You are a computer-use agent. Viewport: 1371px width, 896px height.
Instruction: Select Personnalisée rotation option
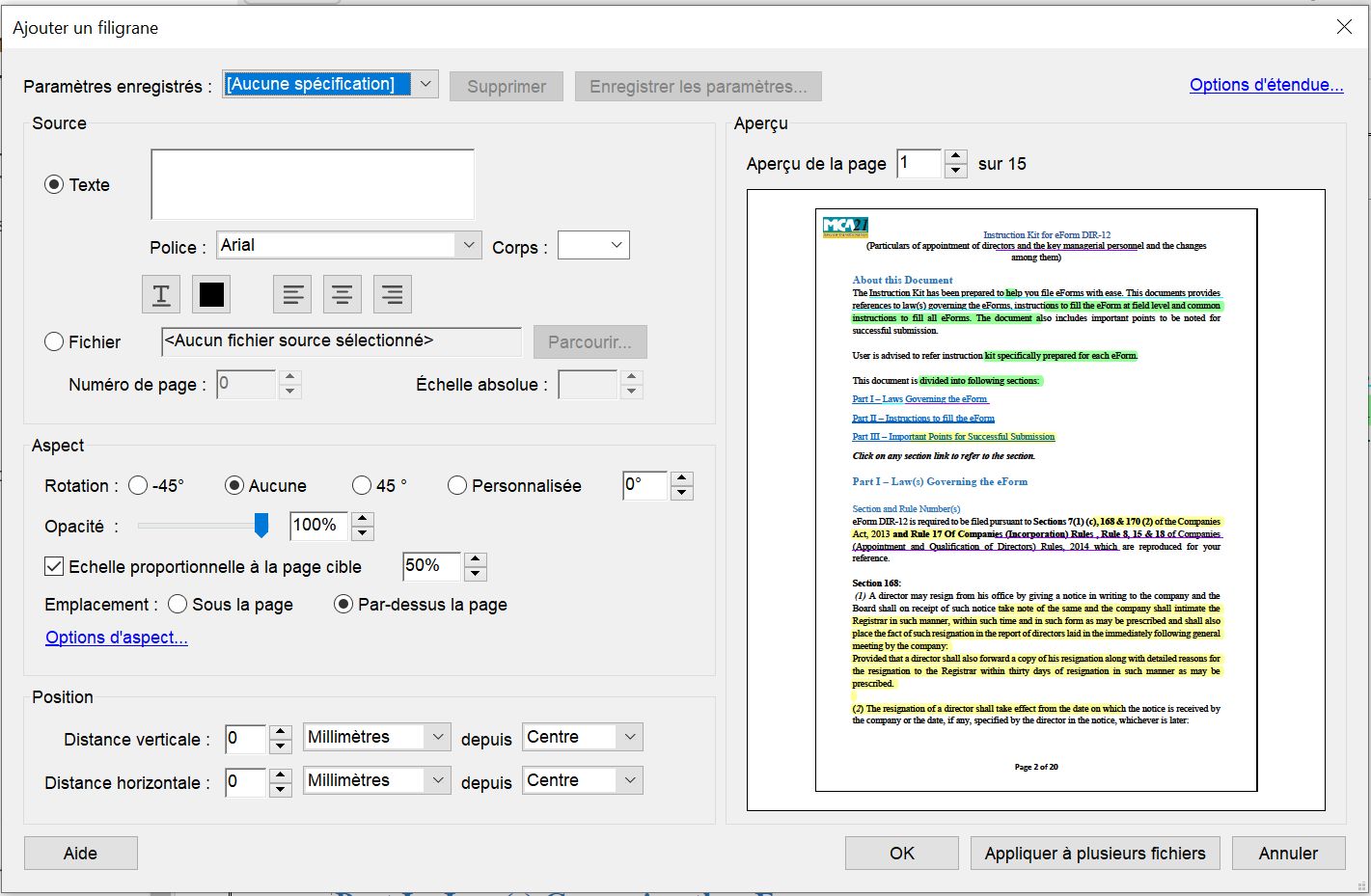(x=457, y=485)
